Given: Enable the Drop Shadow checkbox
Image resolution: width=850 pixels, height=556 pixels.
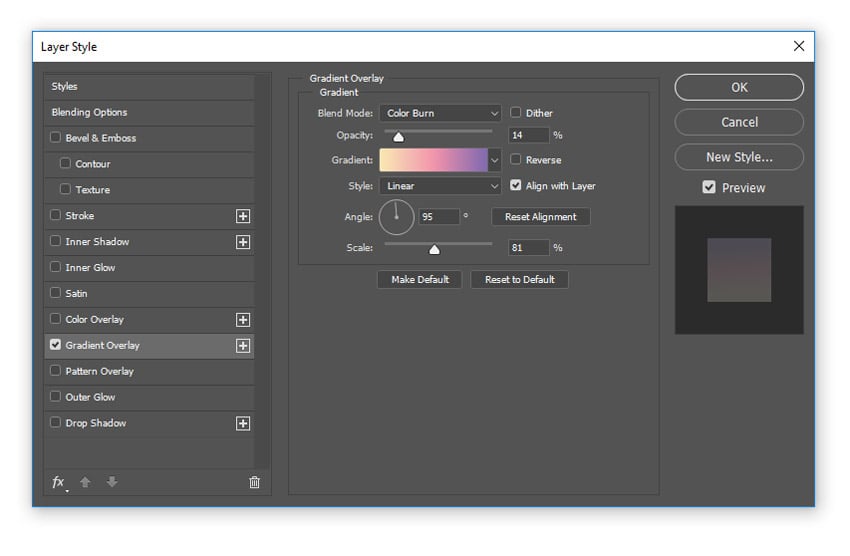Looking at the screenshot, I should click(55, 422).
